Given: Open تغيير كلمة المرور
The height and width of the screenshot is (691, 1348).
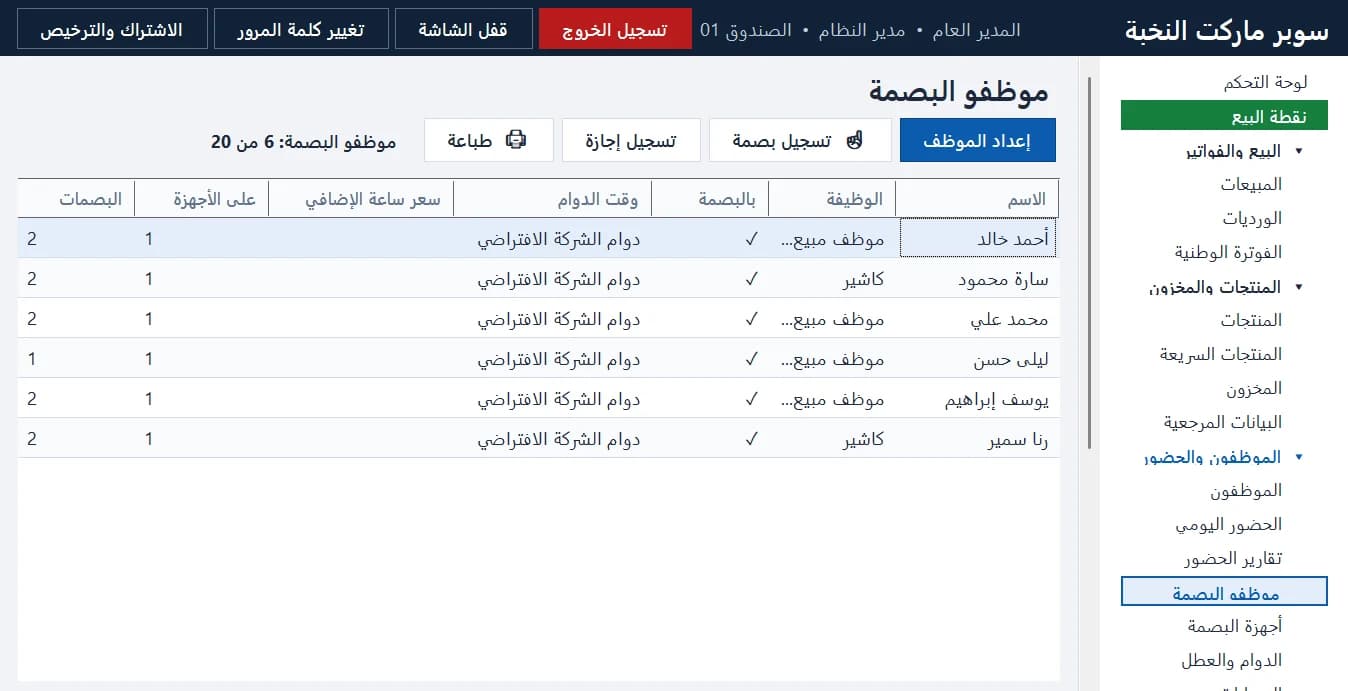Looking at the screenshot, I should click(302, 29).
